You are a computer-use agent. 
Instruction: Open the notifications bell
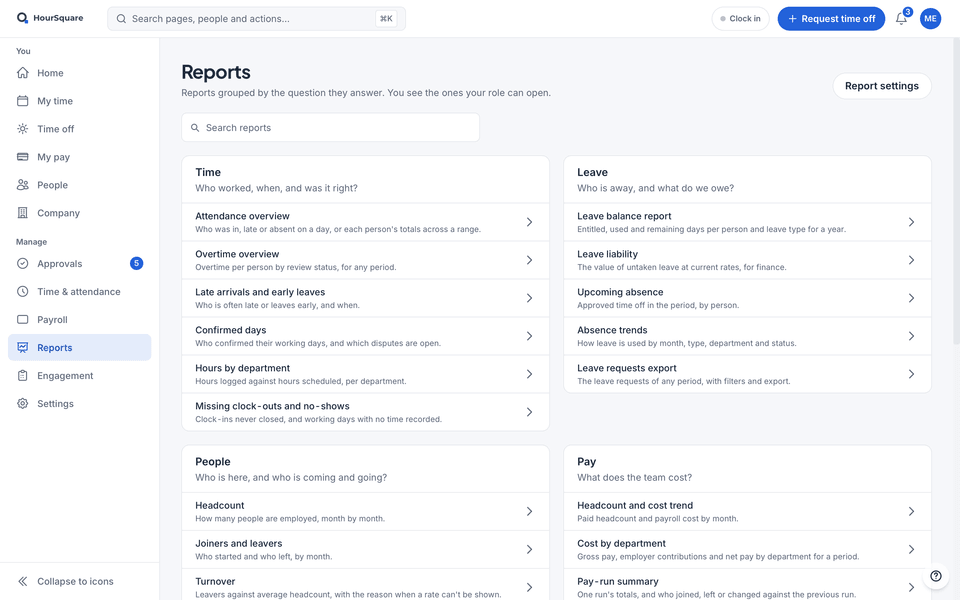click(901, 19)
